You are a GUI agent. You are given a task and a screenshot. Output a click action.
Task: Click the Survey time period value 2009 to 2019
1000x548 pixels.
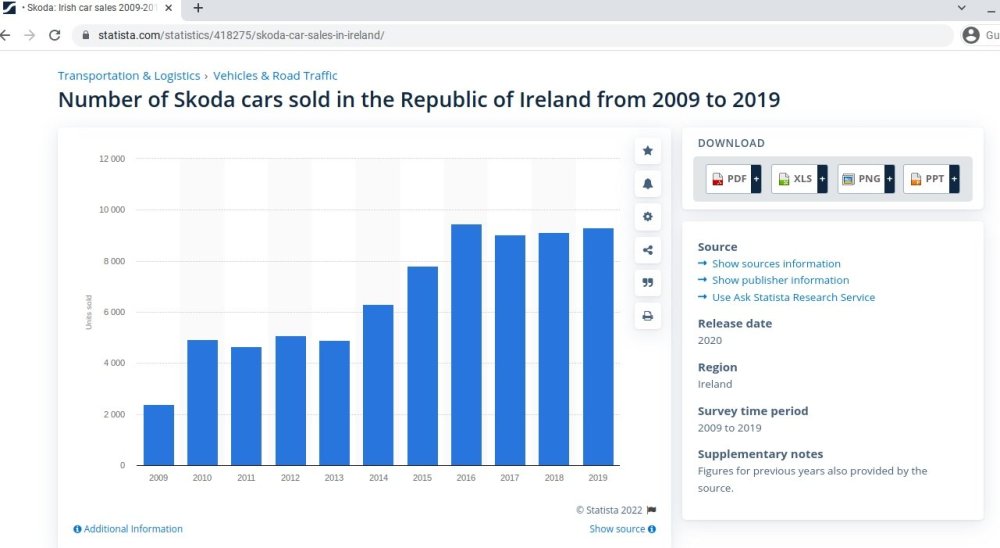[730, 428]
